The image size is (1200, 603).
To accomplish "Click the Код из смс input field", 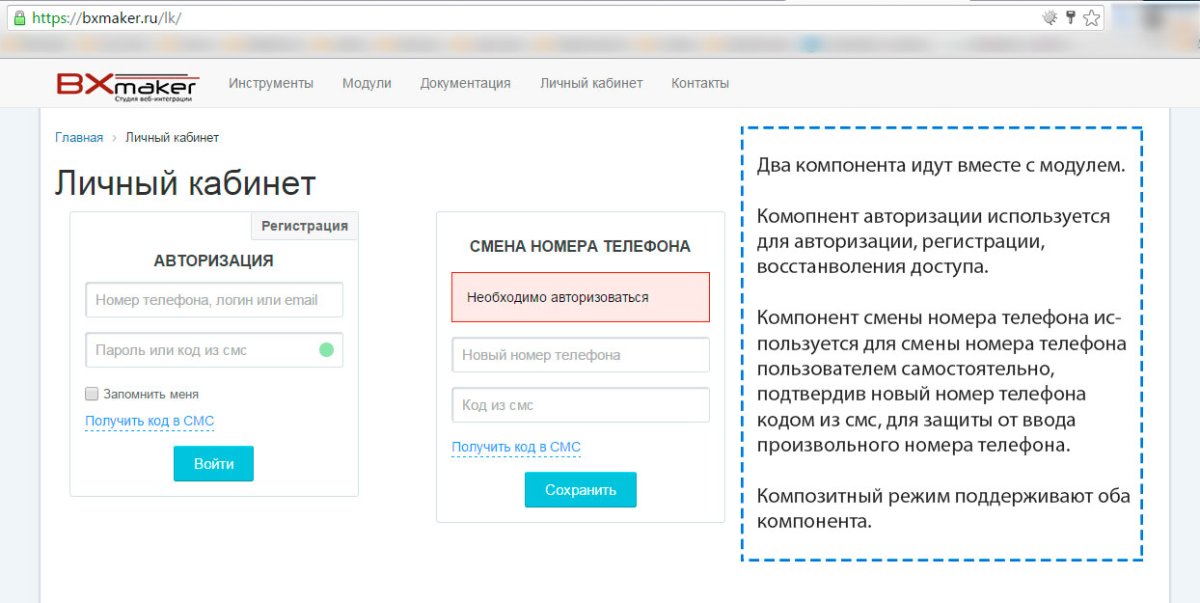I will 580,404.
